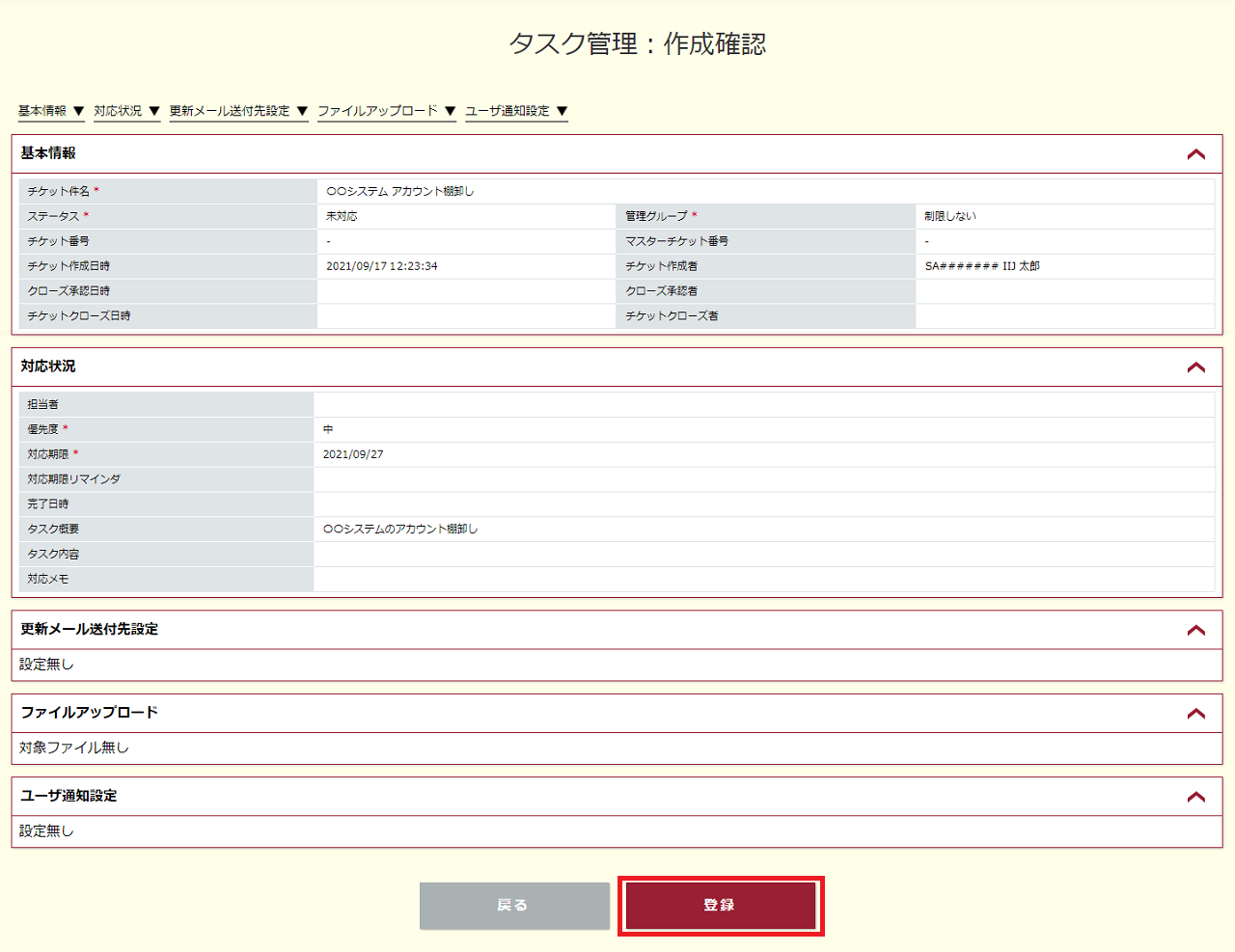Click the status value 未対応
The width and height of the screenshot is (1235, 952).
pyautogui.click(x=342, y=216)
